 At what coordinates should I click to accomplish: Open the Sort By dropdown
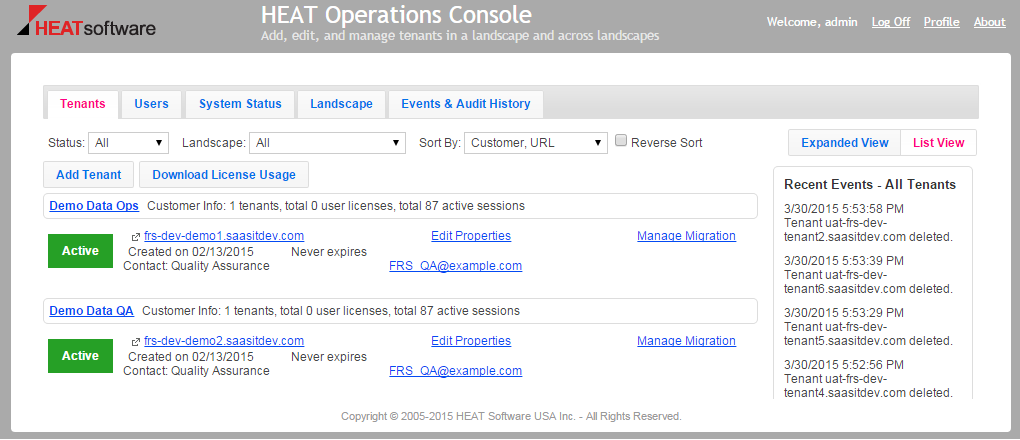[x=536, y=143]
